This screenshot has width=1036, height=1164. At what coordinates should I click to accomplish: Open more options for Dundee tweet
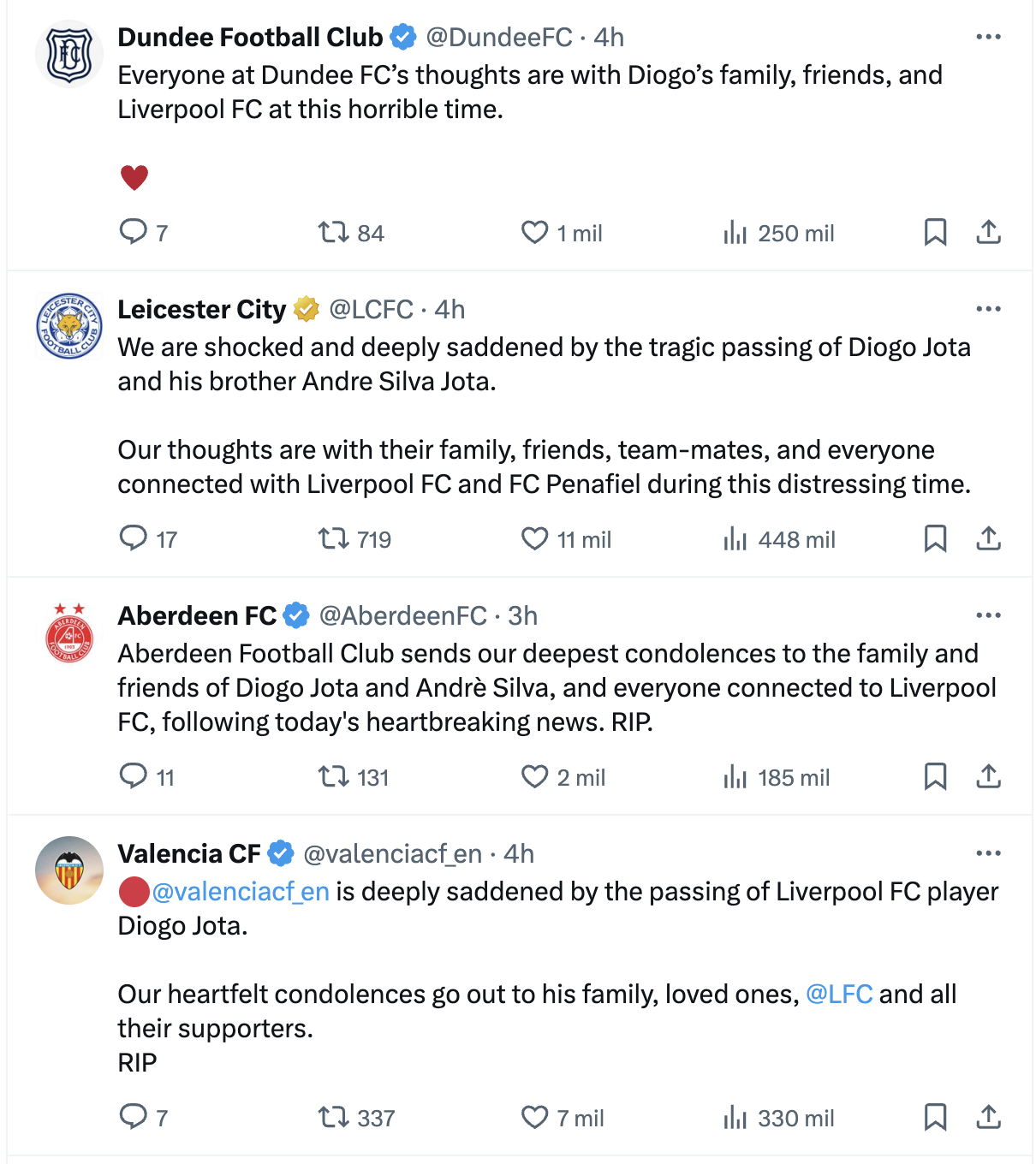coord(988,37)
